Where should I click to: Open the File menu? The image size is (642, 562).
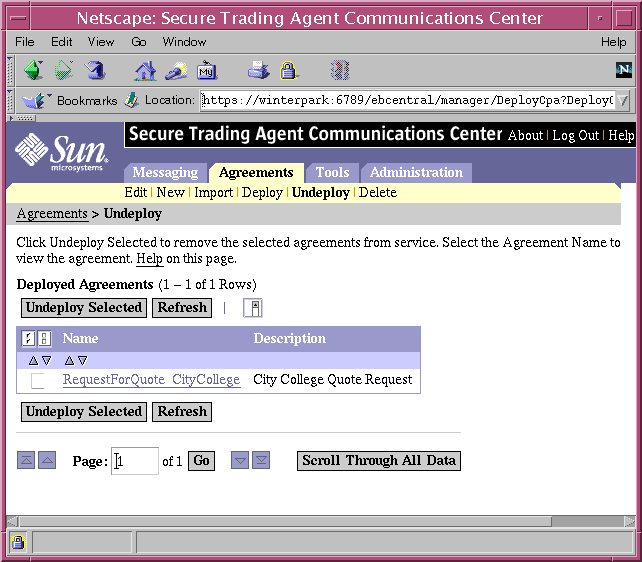(x=25, y=42)
